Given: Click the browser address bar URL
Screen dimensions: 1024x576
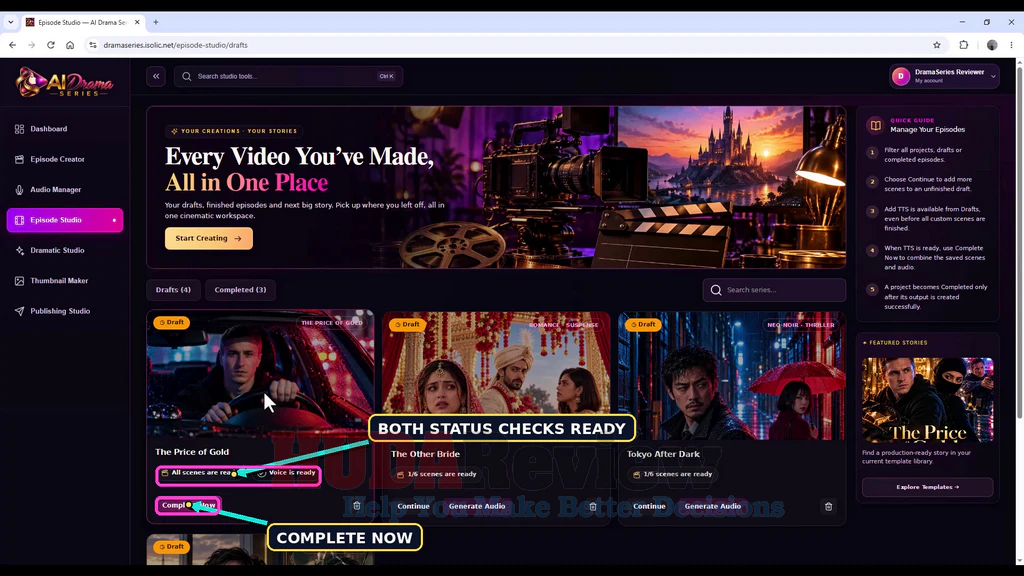Looking at the screenshot, I should [176, 45].
